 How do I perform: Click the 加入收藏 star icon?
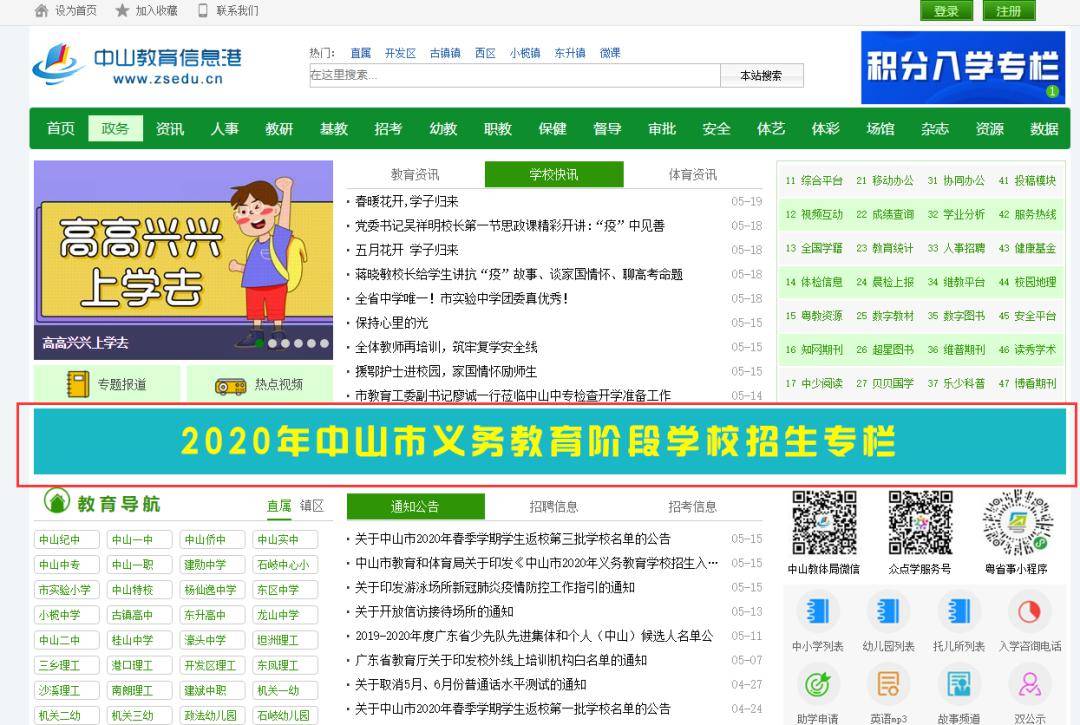119,11
